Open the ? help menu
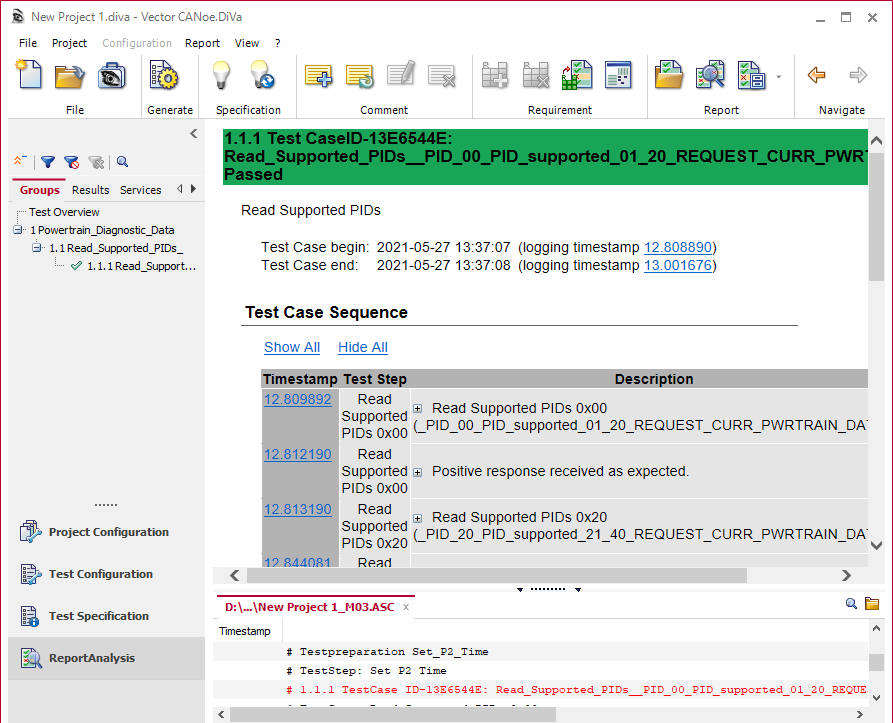The width and height of the screenshot is (893, 723). (277, 43)
